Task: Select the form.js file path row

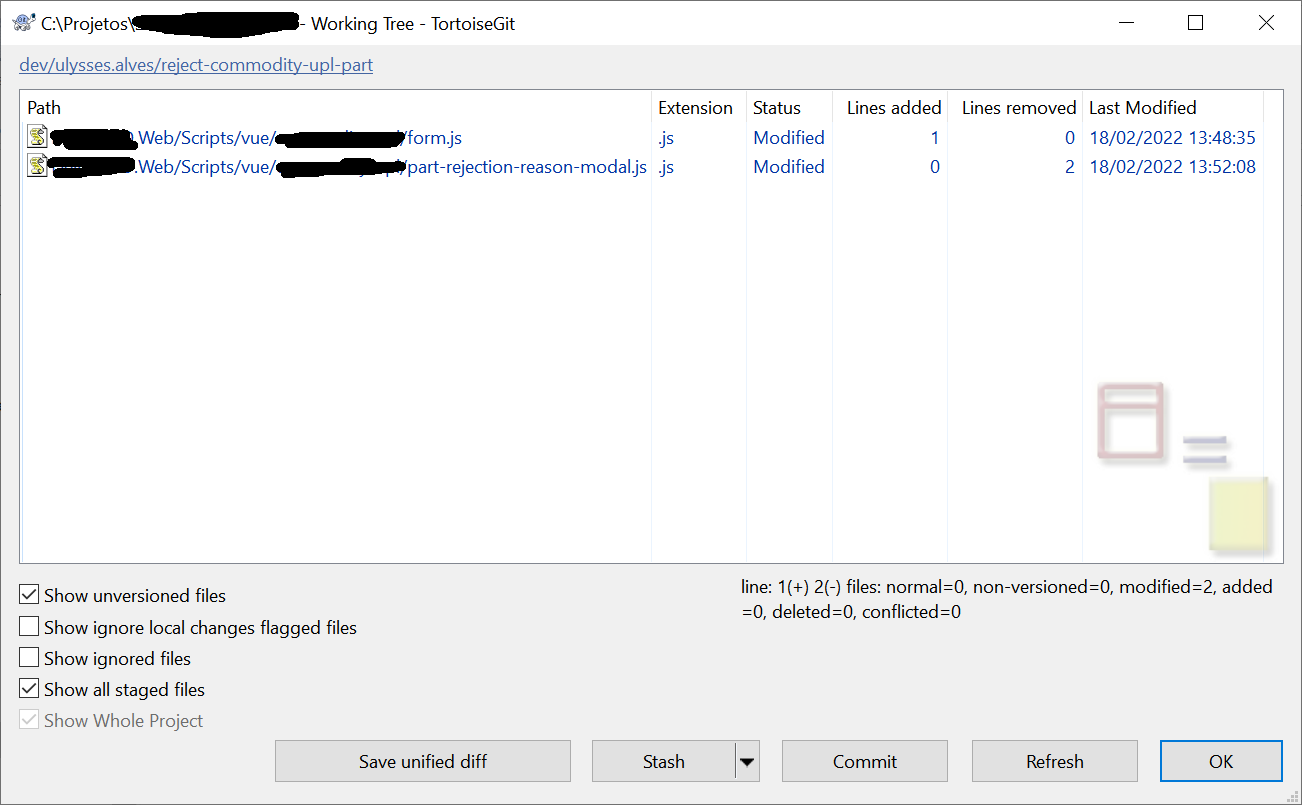Action: pyautogui.click(x=255, y=137)
